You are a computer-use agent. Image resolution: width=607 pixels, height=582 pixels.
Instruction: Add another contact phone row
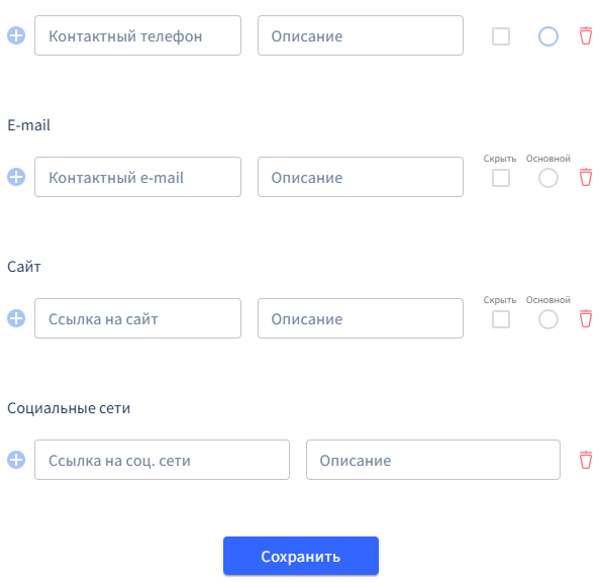(16, 36)
